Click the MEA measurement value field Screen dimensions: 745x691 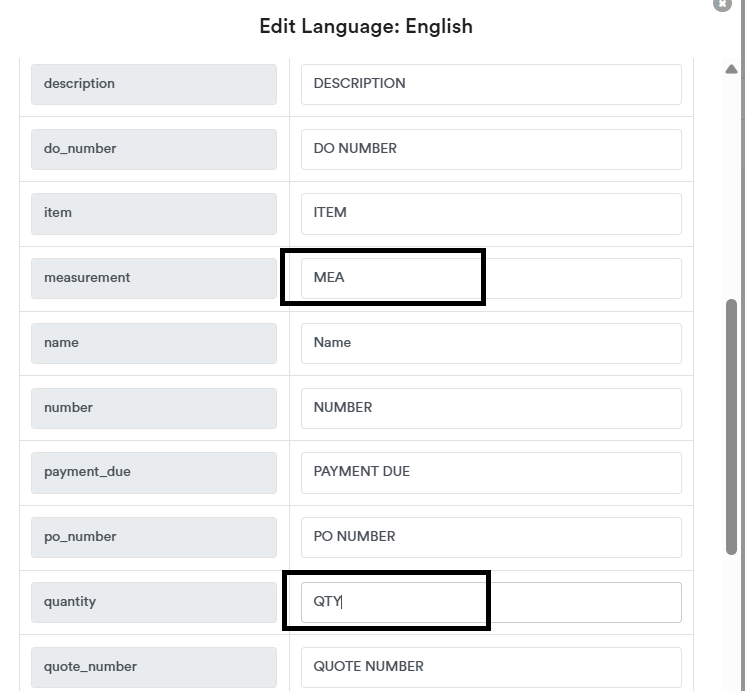[x=490, y=278]
